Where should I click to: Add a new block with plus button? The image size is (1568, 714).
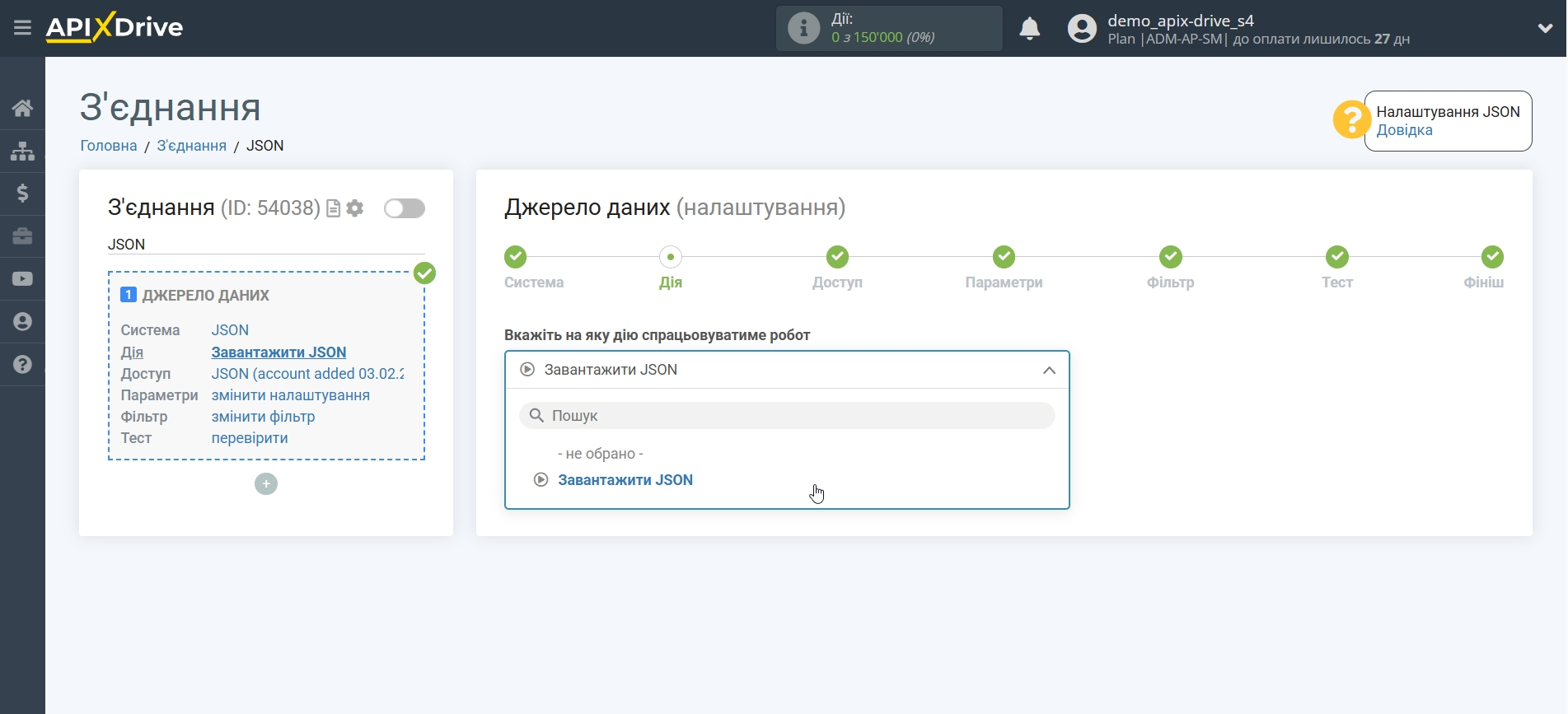pos(266,483)
